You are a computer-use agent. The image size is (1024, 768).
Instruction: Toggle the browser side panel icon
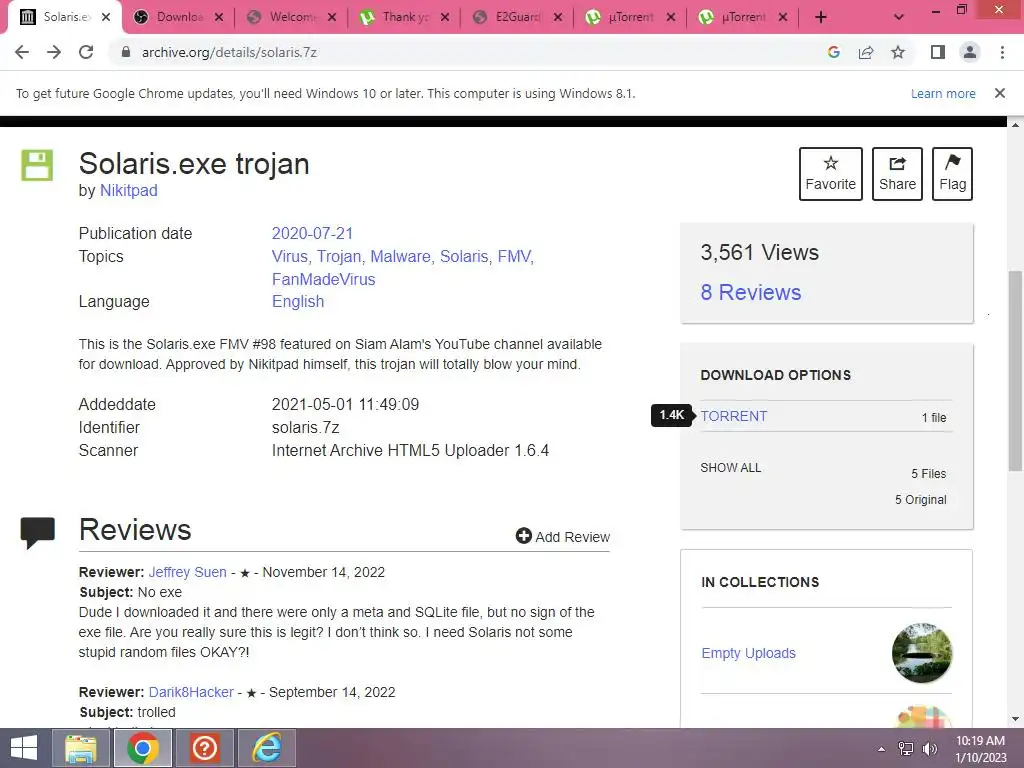coord(938,52)
